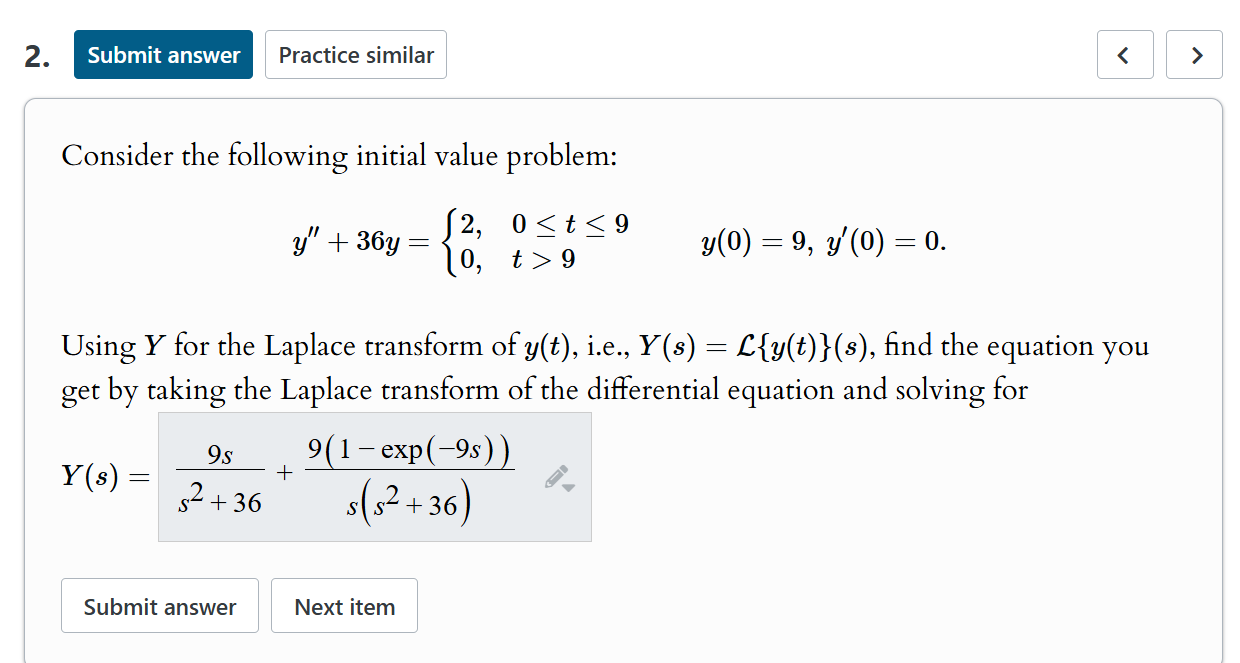Click the blue Submit answer button on top

pos(163,54)
